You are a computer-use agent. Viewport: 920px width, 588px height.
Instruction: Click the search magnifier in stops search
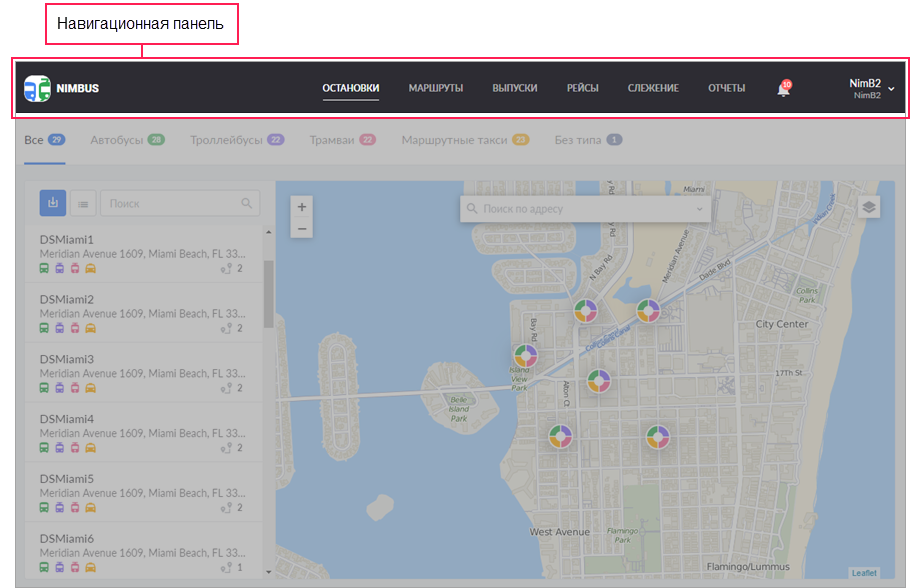tap(246, 203)
